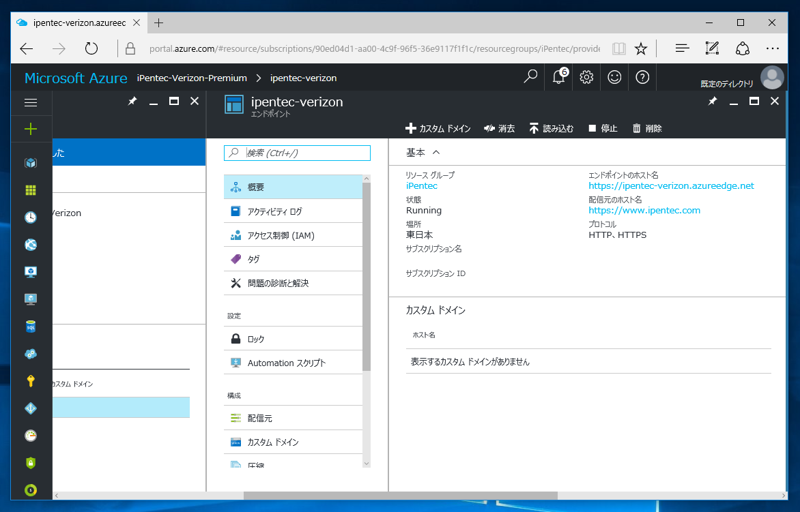Click the blade menu vertical scrollbar

tap(366, 278)
